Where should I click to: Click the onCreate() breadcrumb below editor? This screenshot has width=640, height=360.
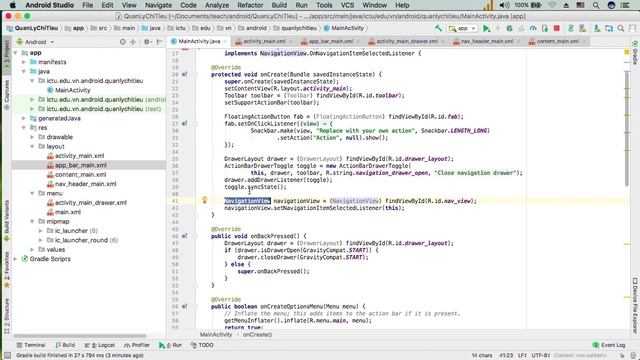pos(257,335)
